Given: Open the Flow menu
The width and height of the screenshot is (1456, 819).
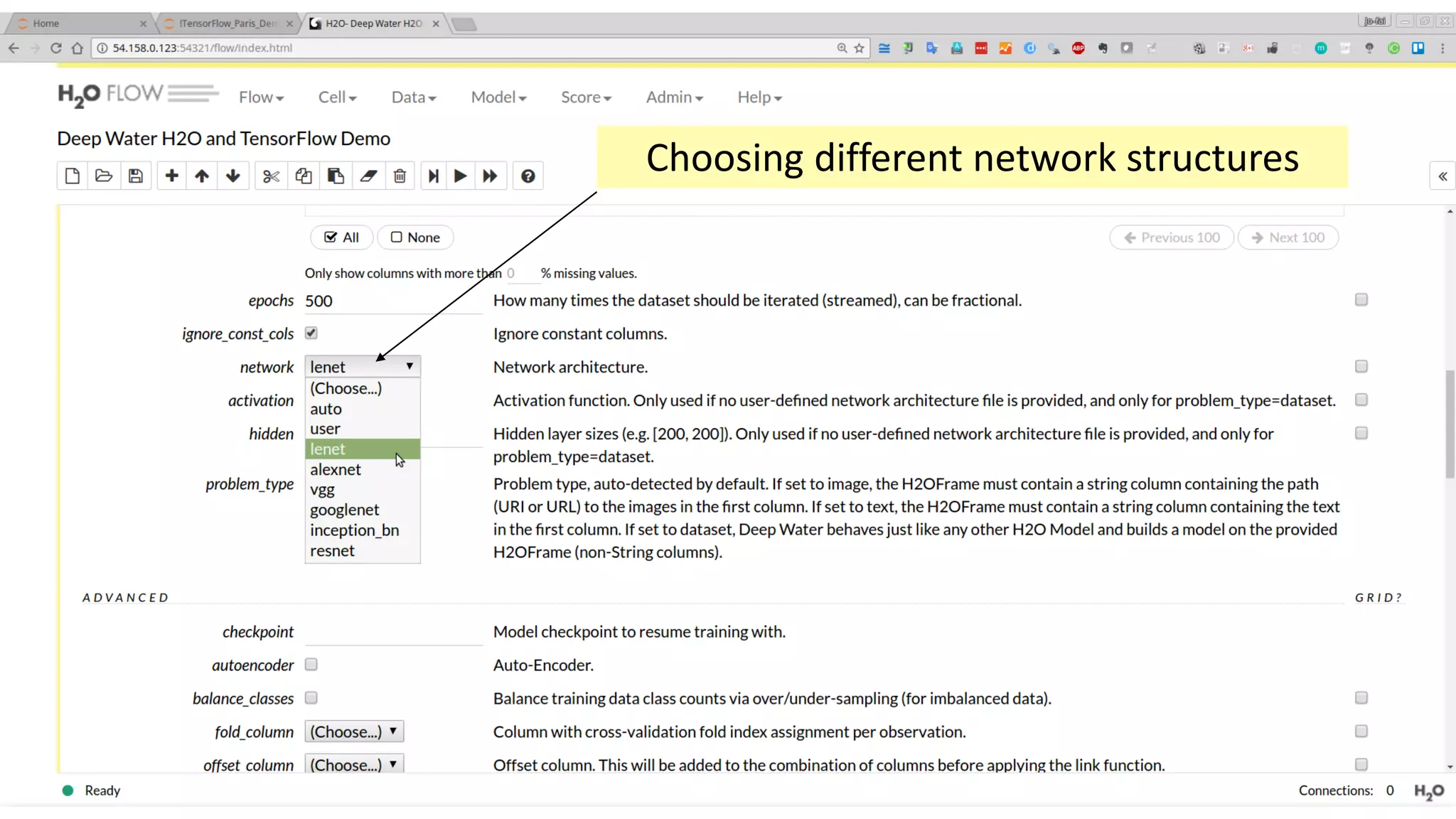Looking at the screenshot, I should [x=261, y=97].
